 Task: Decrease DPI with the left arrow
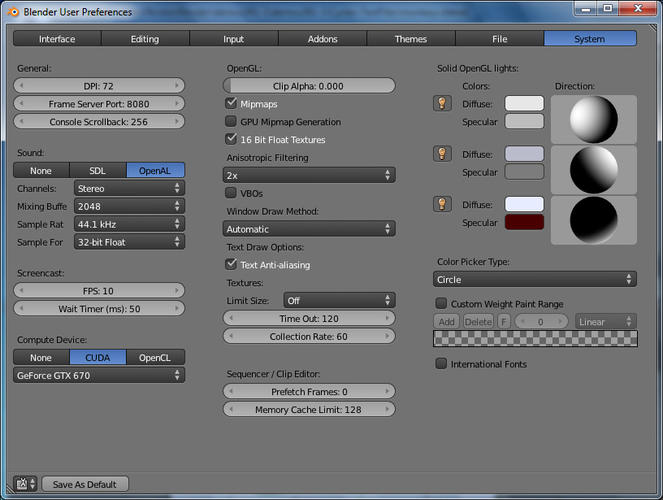point(22,86)
